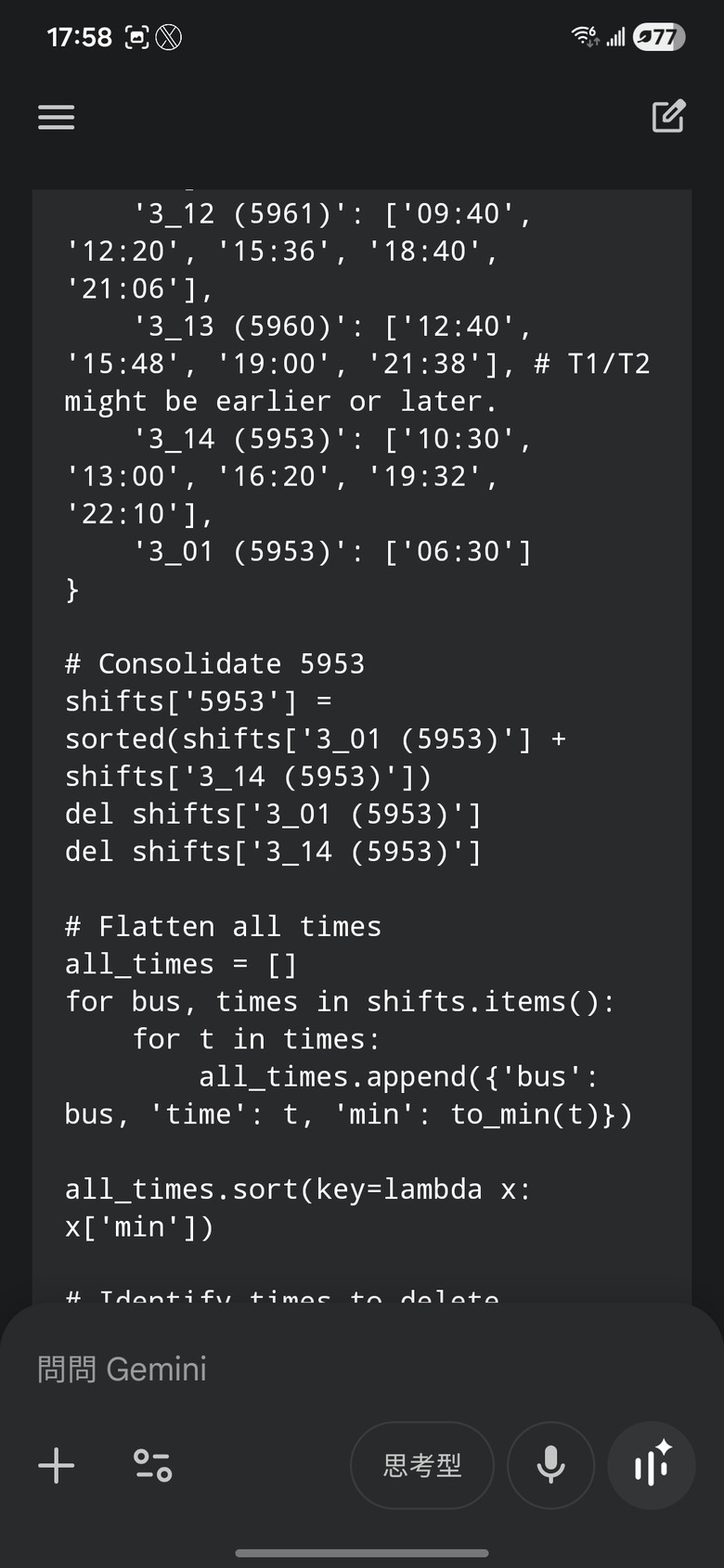
Task: Tap the bottom home gesture bar
Action: pos(362,1552)
